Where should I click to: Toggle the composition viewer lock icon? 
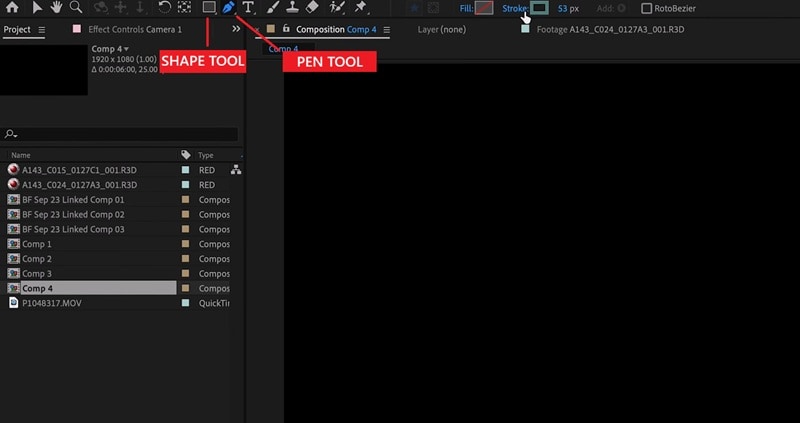click(286, 29)
